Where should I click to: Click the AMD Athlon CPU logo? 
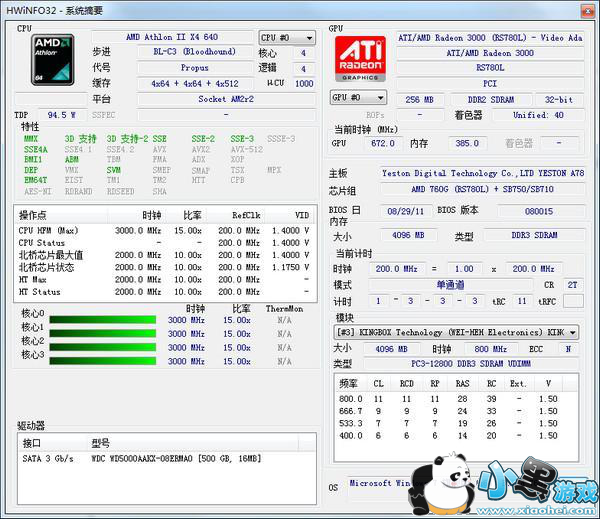coord(52,60)
